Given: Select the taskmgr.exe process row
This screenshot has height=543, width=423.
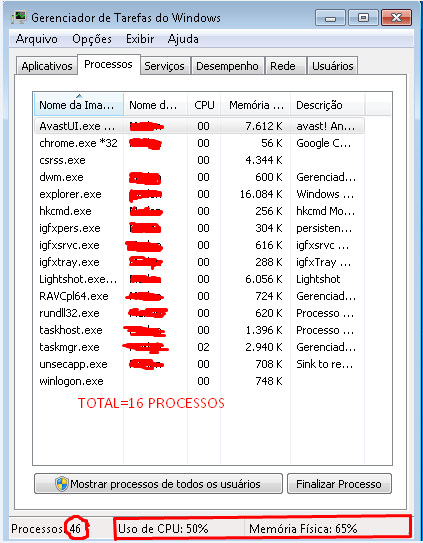Looking at the screenshot, I should pyautogui.click(x=199, y=347).
